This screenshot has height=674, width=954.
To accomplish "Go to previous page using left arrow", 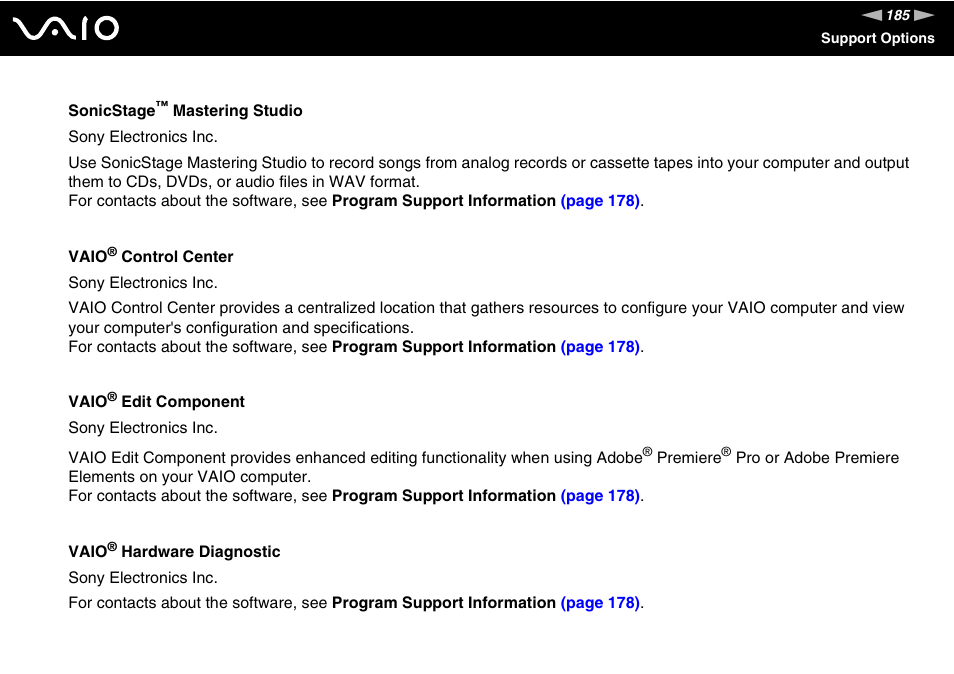I will point(872,15).
